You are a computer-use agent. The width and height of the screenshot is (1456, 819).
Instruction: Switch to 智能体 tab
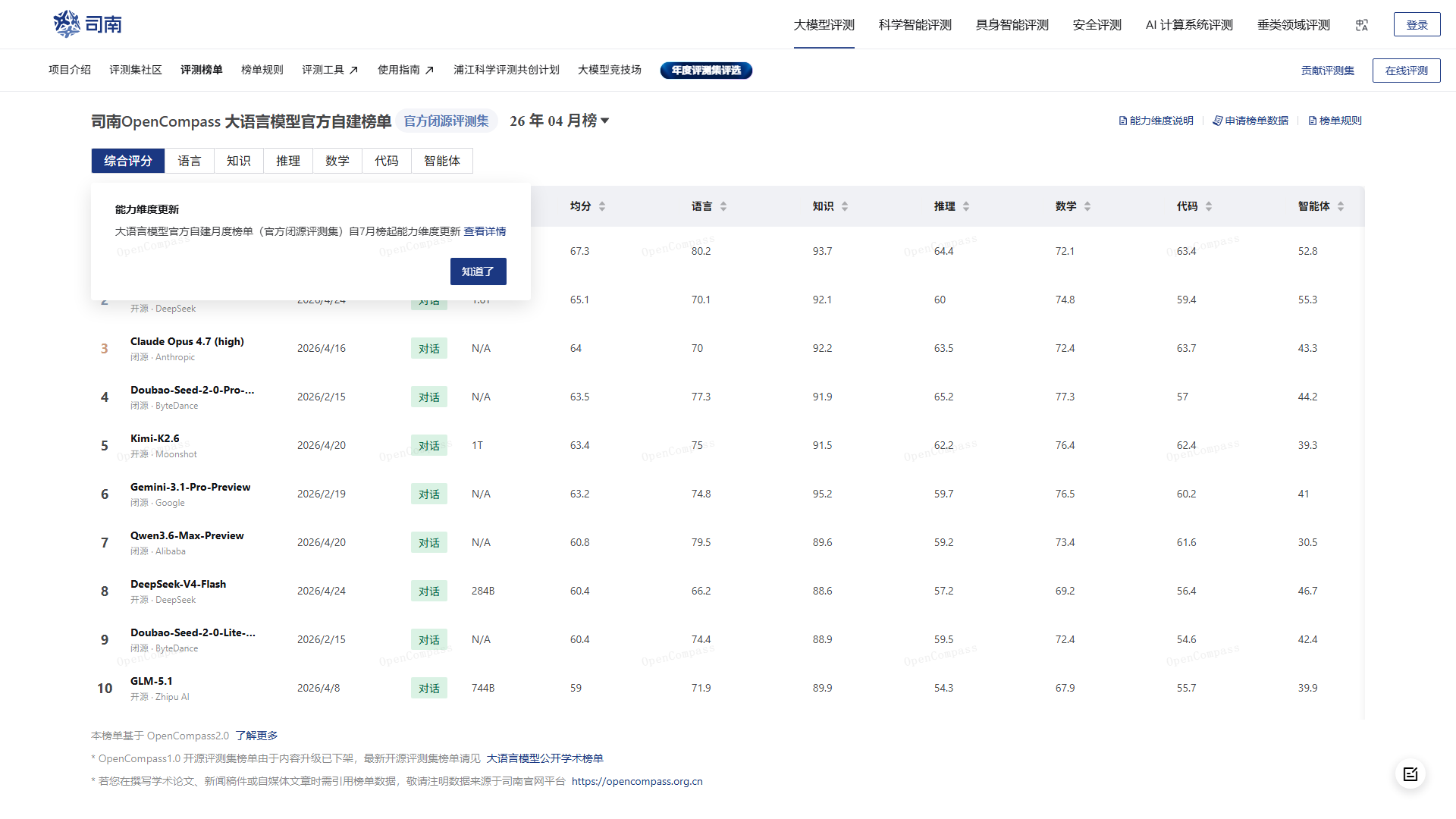pyautogui.click(x=442, y=161)
